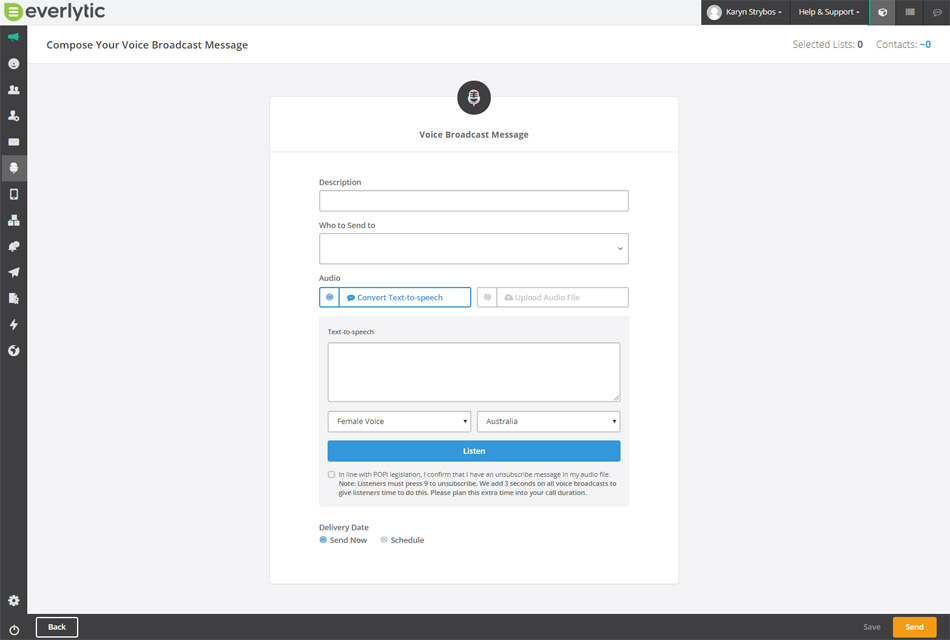
Task: Open the contacts group icon in sidebar
Action: [13, 89]
